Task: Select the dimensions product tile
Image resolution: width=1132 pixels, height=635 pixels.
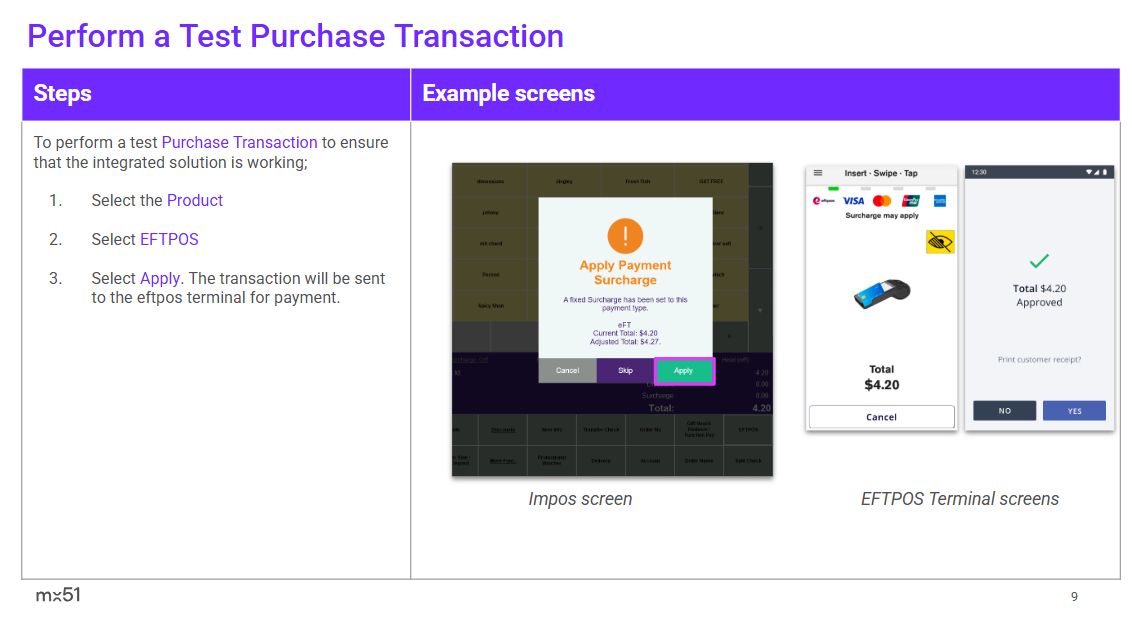Action: [490, 181]
